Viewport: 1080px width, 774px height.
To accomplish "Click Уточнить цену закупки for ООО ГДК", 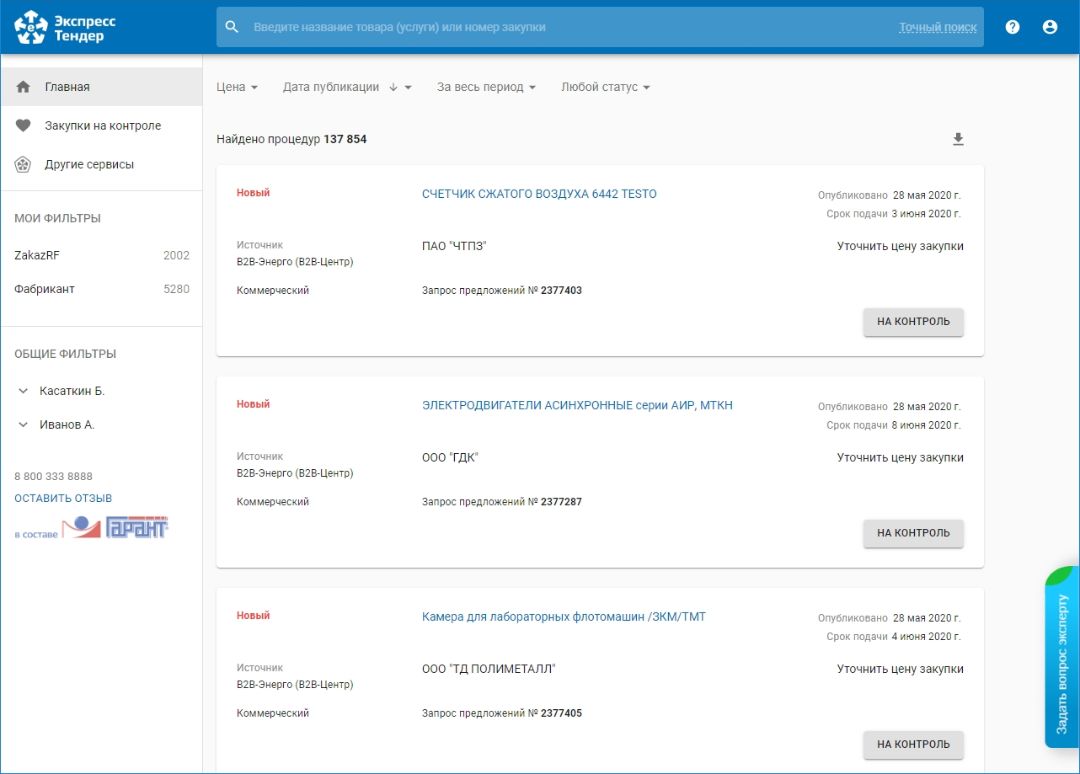I will click(x=900, y=458).
